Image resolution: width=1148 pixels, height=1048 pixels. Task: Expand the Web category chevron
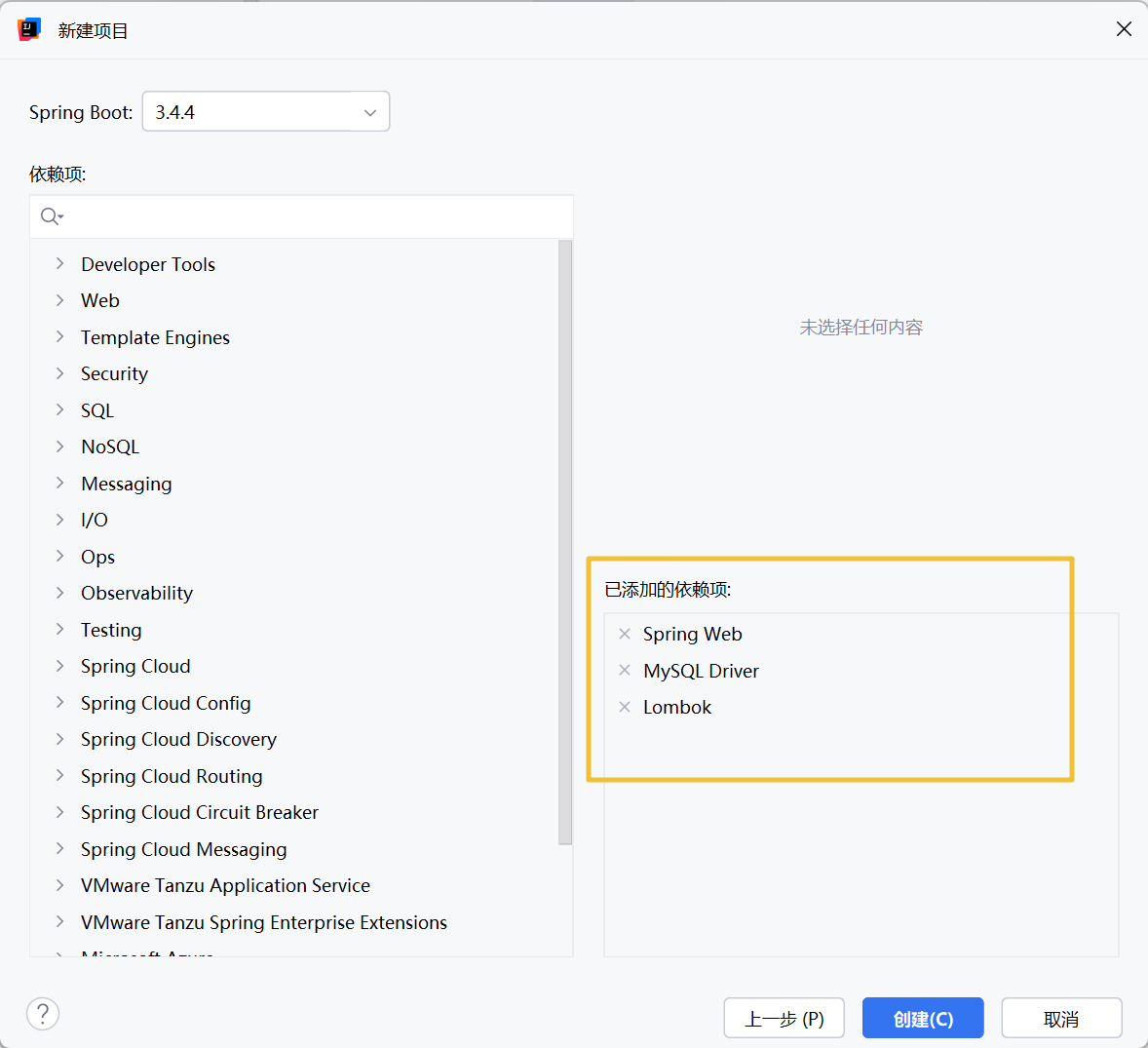pyautogui.click(x=60, y=300)
